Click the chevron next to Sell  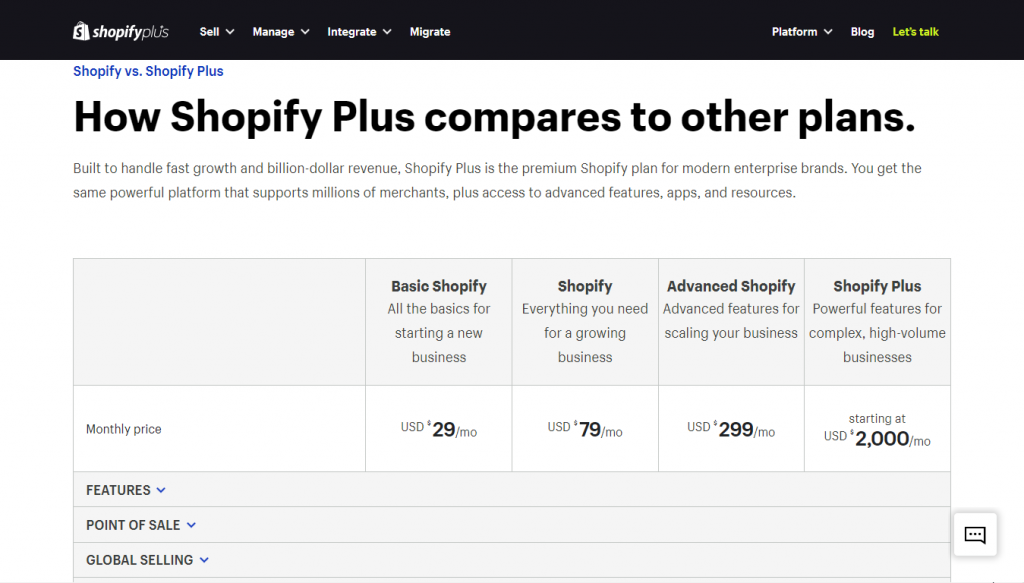[232, 31]
